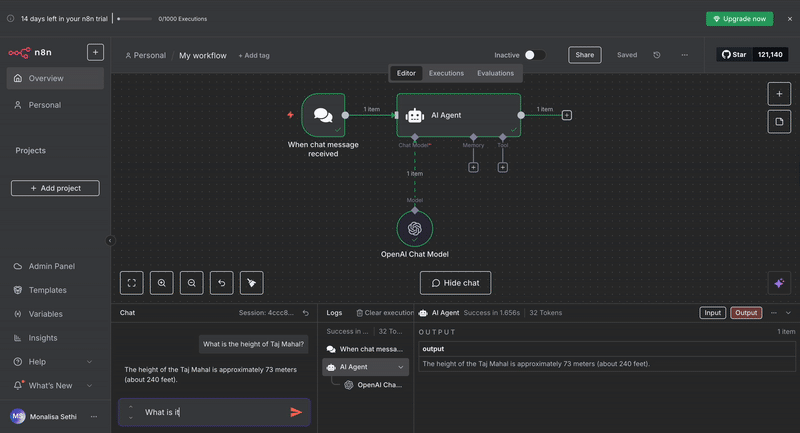Click the fit to view icon
This screenshot has height=433, width=800.
click(132, 283)
